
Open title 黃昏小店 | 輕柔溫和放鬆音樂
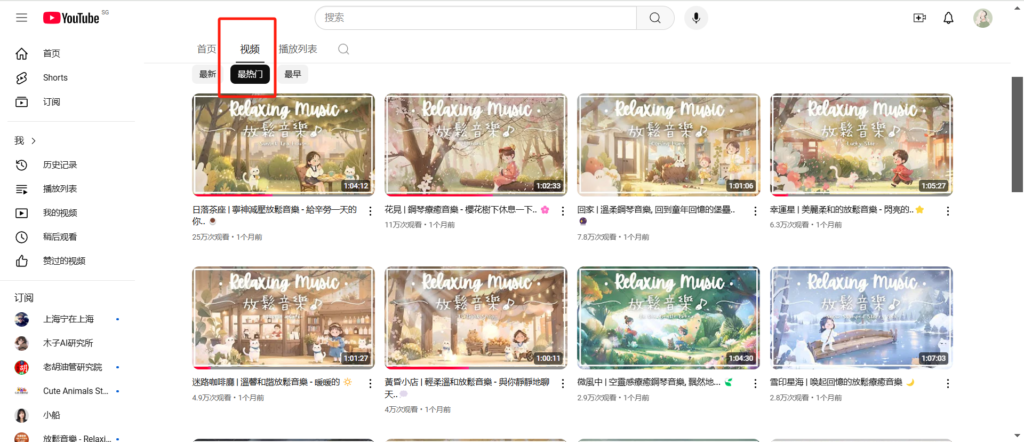click(467, 388)
